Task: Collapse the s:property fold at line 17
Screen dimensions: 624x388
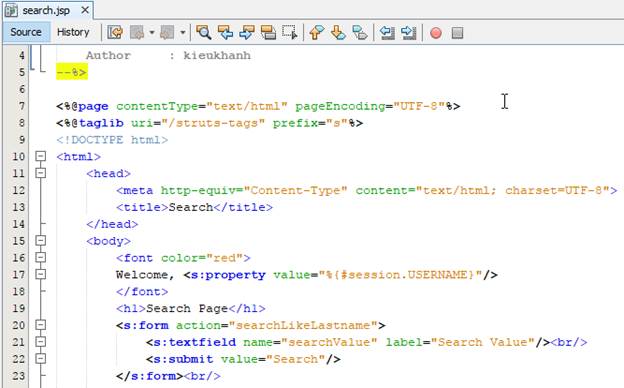Action: click(x=40, y=274)
